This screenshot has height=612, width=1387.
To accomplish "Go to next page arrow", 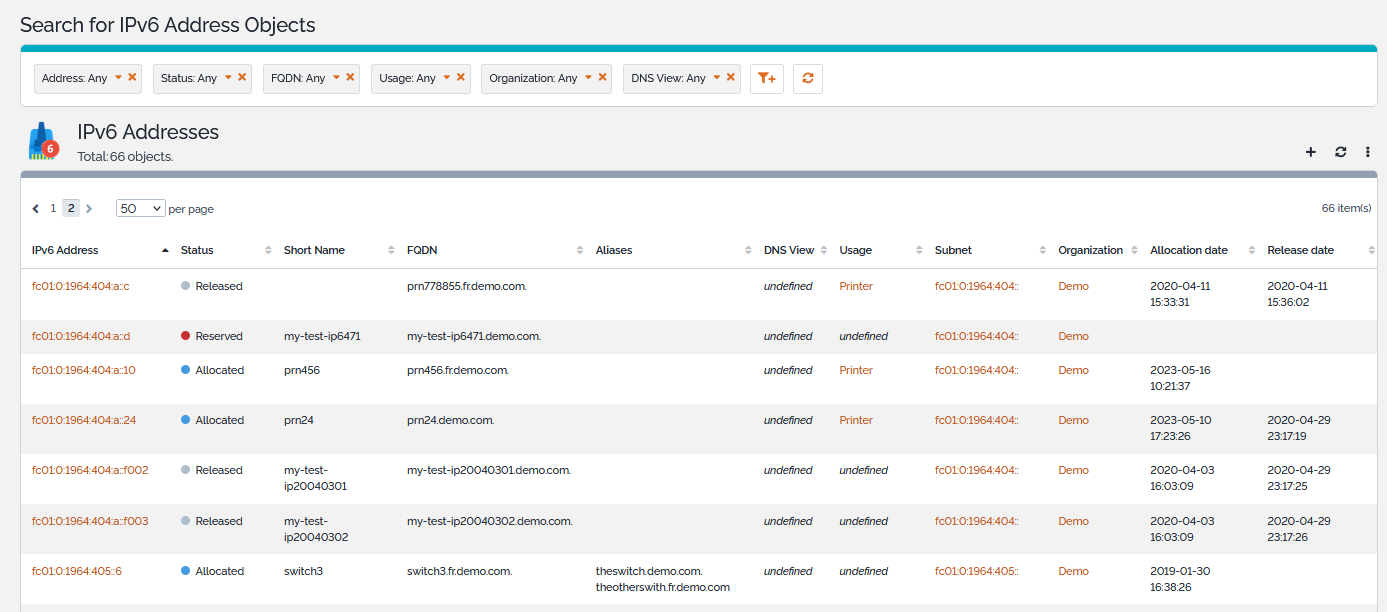I will (x=89, y=209).
